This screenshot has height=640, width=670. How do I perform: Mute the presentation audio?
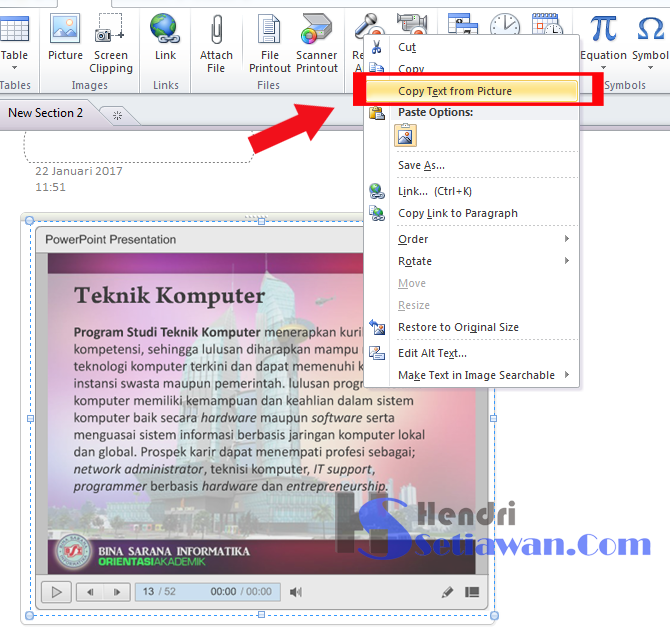(296, 592)
